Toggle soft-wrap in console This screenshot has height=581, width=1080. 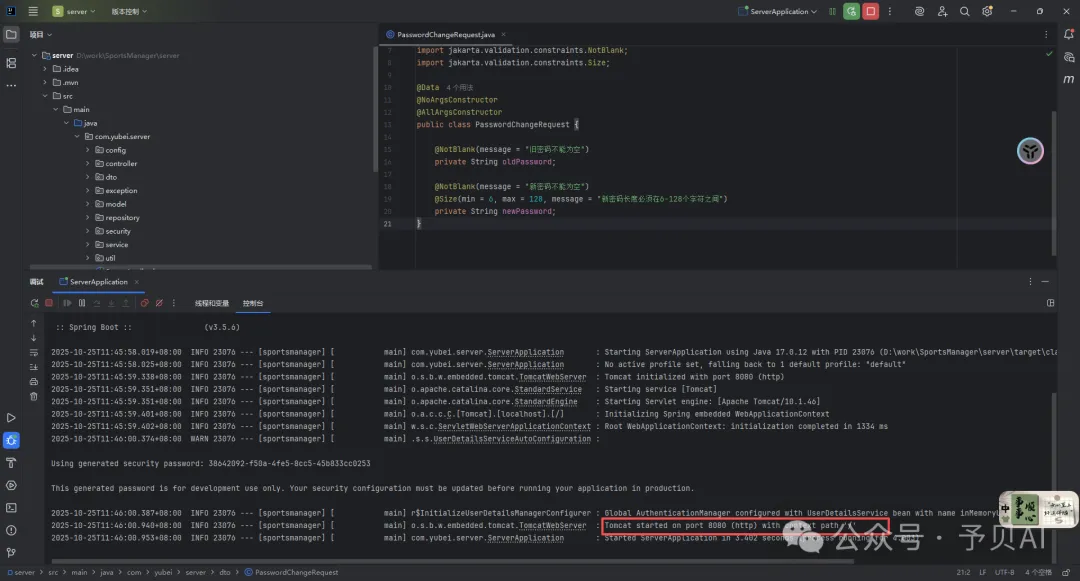pyautogui.click(x=33, y=352)
